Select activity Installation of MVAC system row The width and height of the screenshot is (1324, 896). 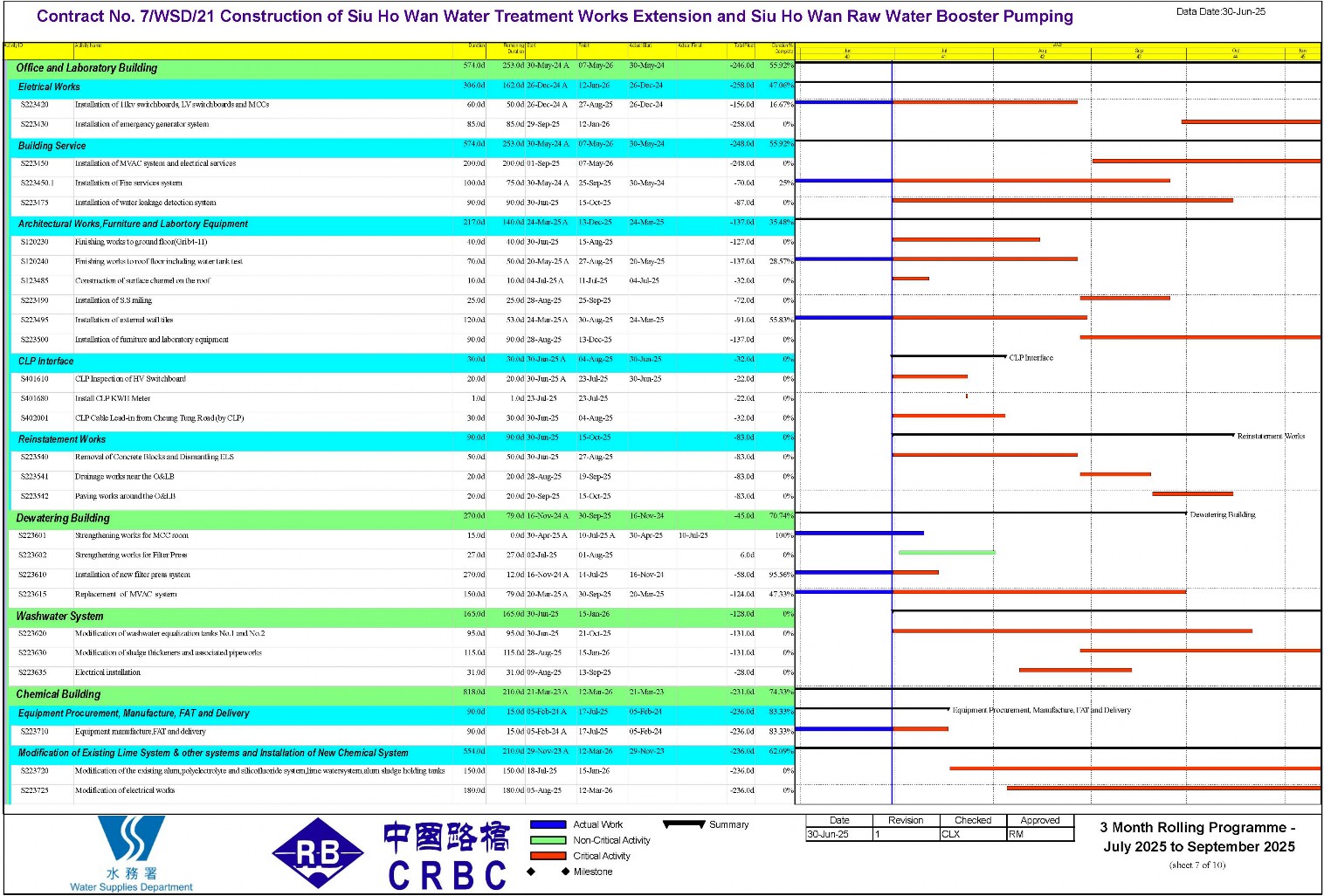[400, 164]
